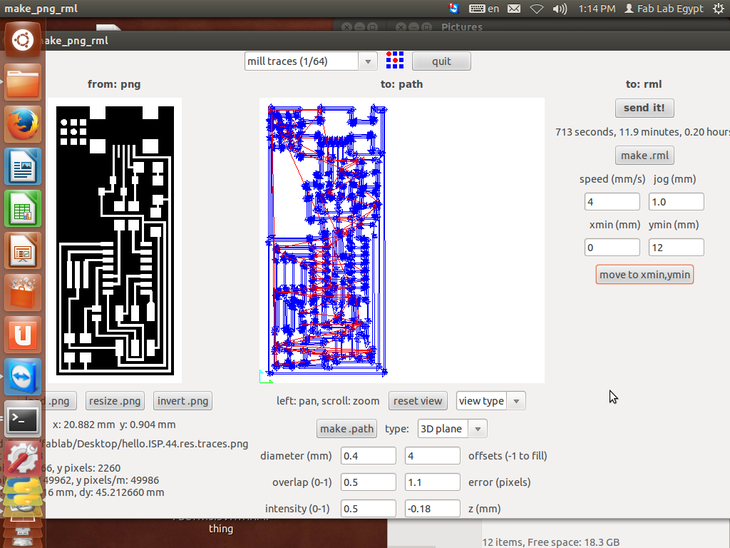Open the keyboard language indicator
The image size is (730, 548).
tap(484, 8)
